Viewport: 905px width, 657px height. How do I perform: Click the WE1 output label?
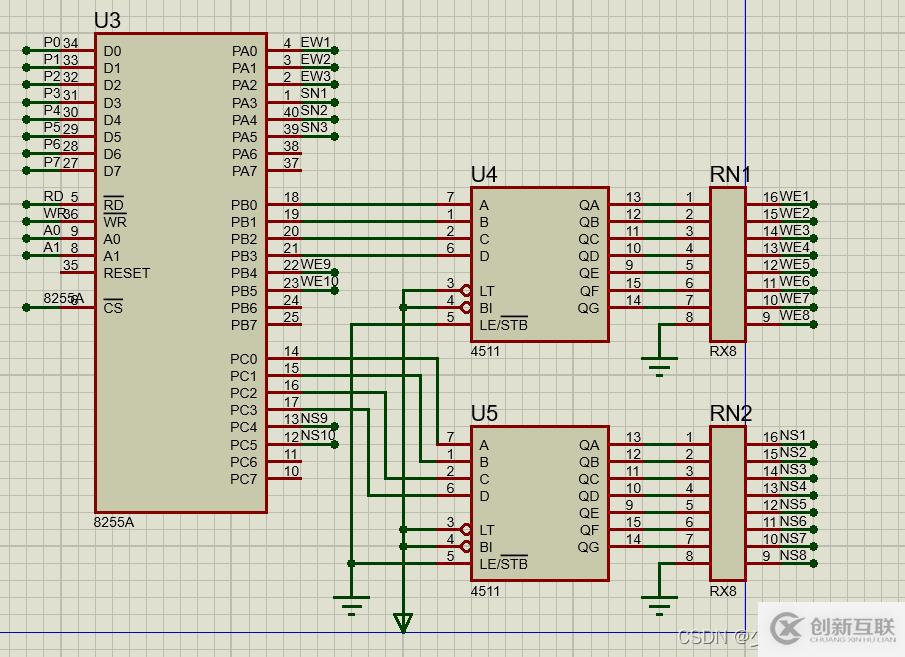794,196
